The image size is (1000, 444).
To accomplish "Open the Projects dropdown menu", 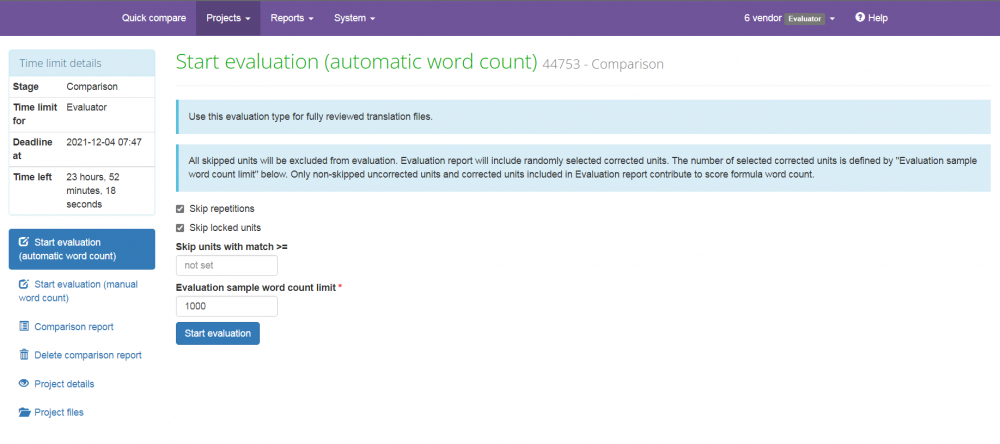I will coord(227,18).
